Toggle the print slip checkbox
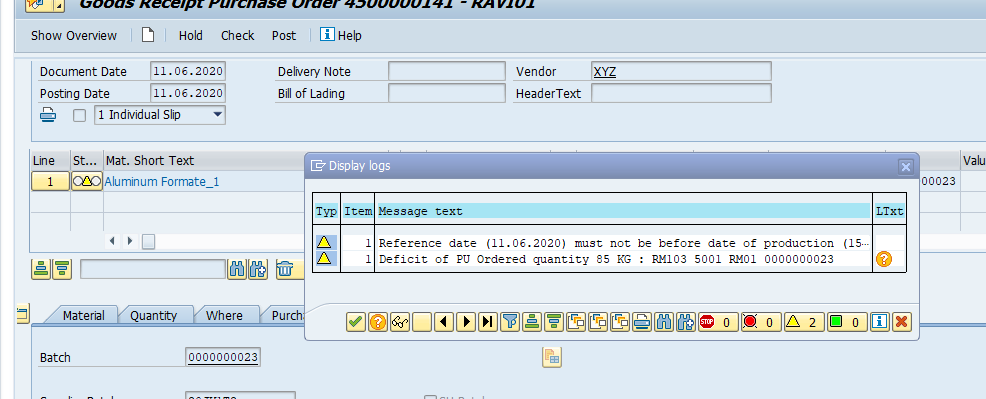 (79, 116)
